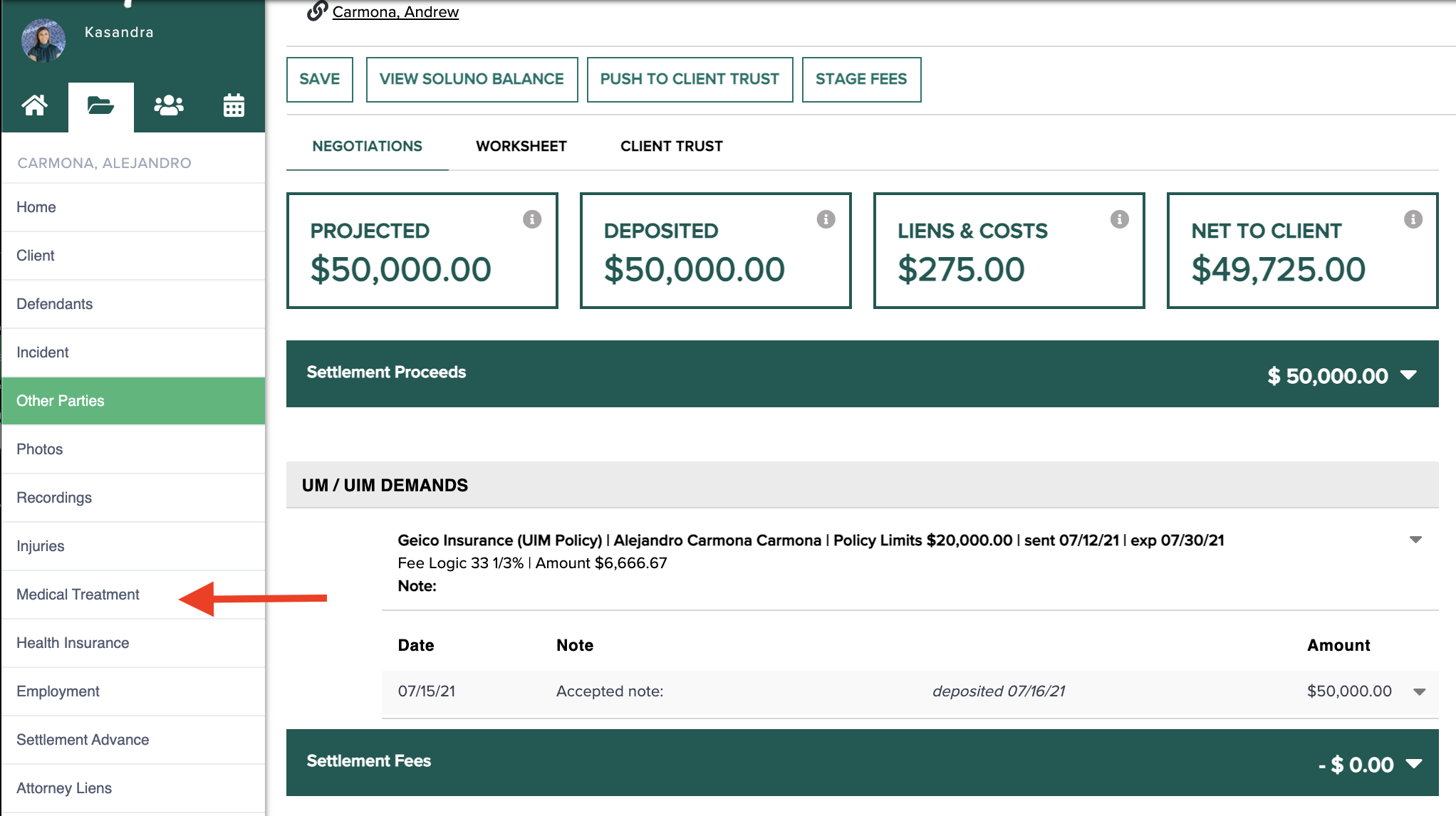Screen dimensions: 1456x816
Task: Click the info icon on Net to Client
Action: pyautogui.click(x=1413, y=219)
